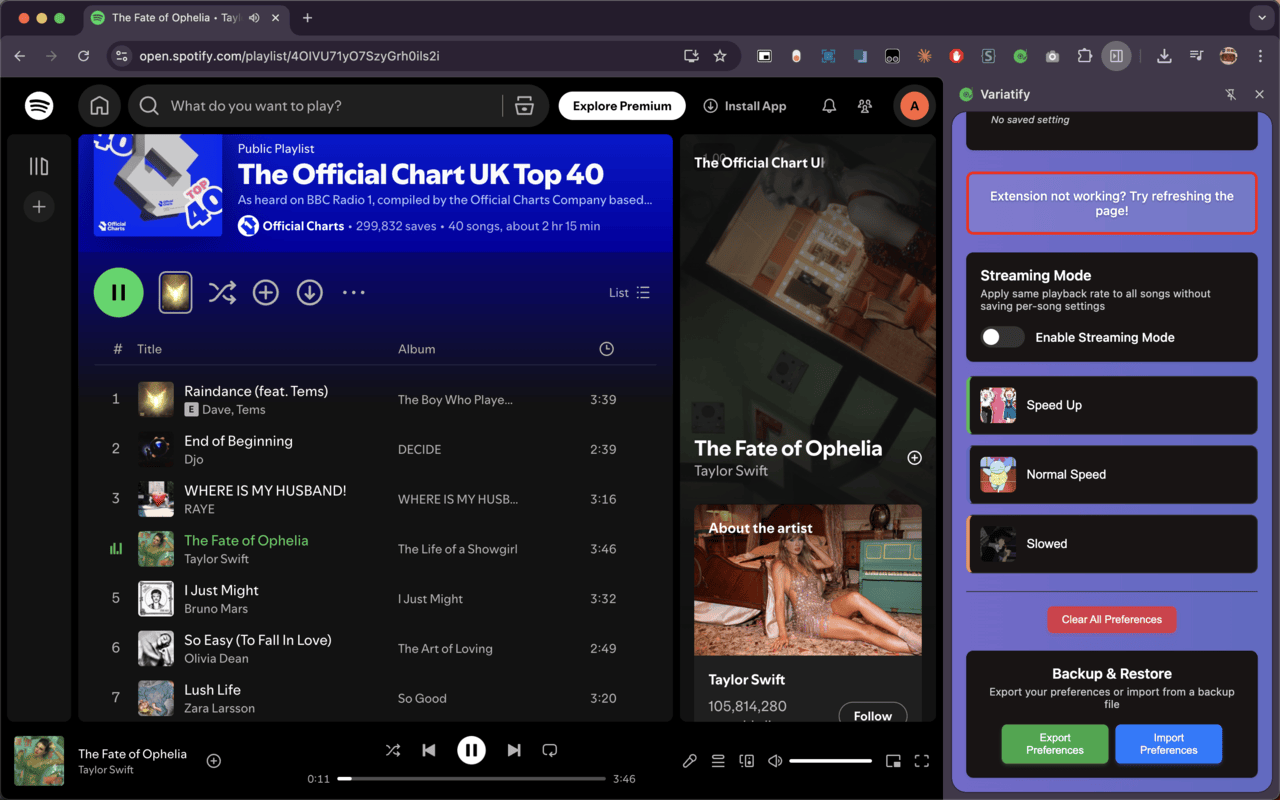Add current song to Liked in bottom bar
The height and width of the screenshot is (800, 1280).
[x=213, y=761]
